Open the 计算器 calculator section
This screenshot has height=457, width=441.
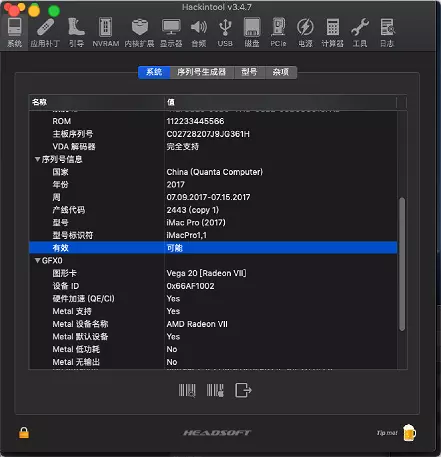[x=332, y=33]
